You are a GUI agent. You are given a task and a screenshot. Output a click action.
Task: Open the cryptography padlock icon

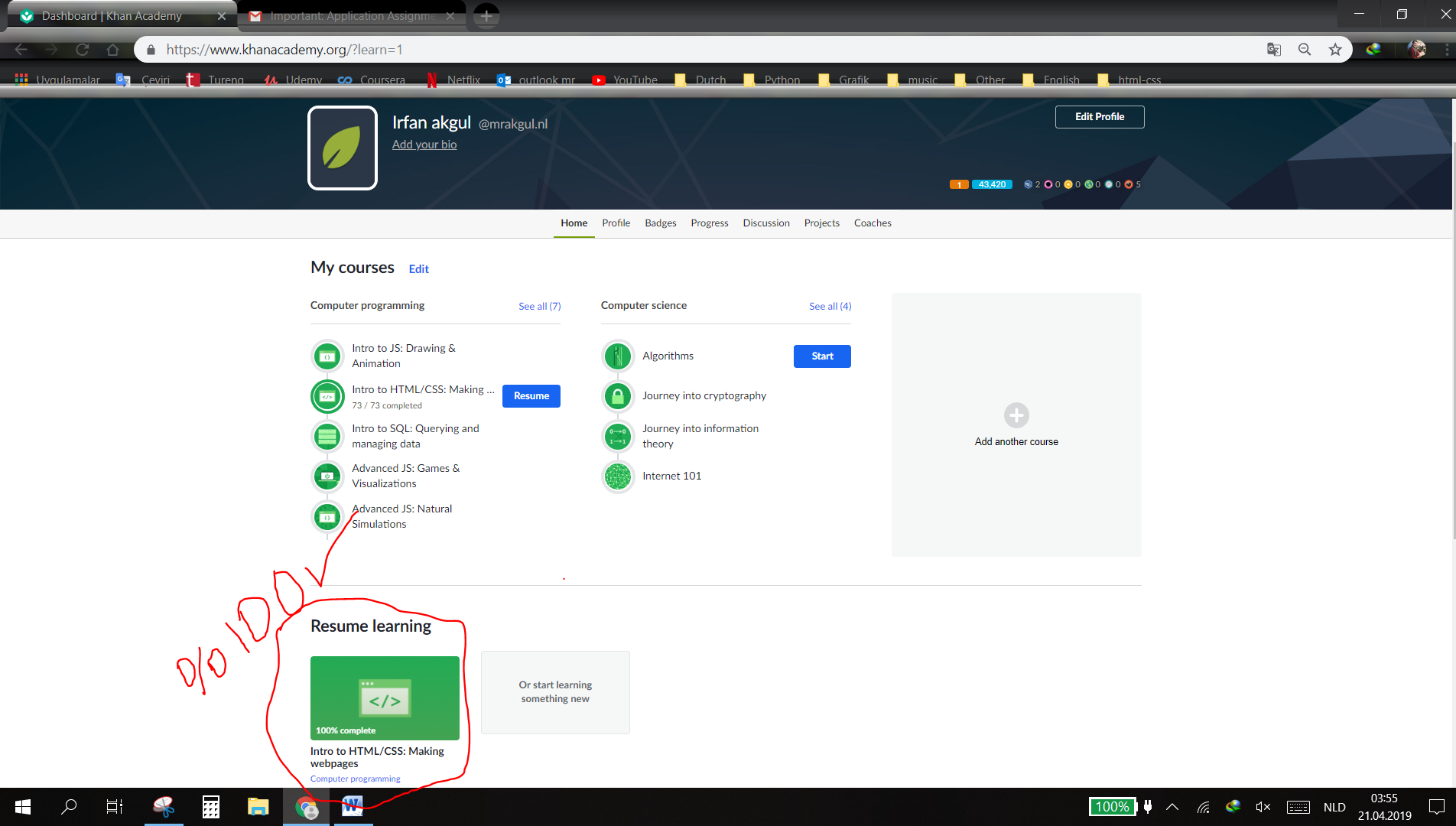pyautogui.click(x=618, y=396)
